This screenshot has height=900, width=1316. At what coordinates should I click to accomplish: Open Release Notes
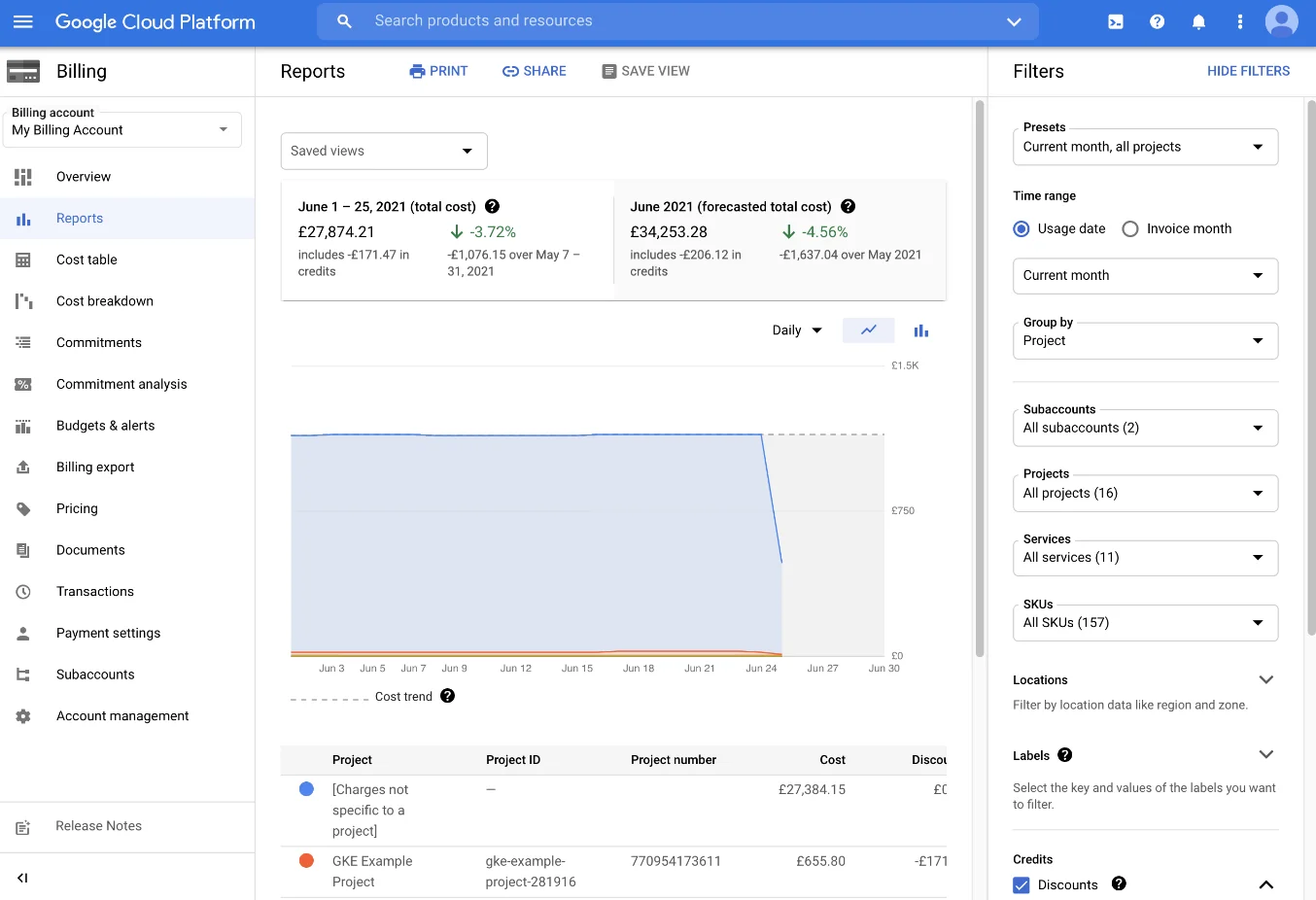tap(127, 826)
